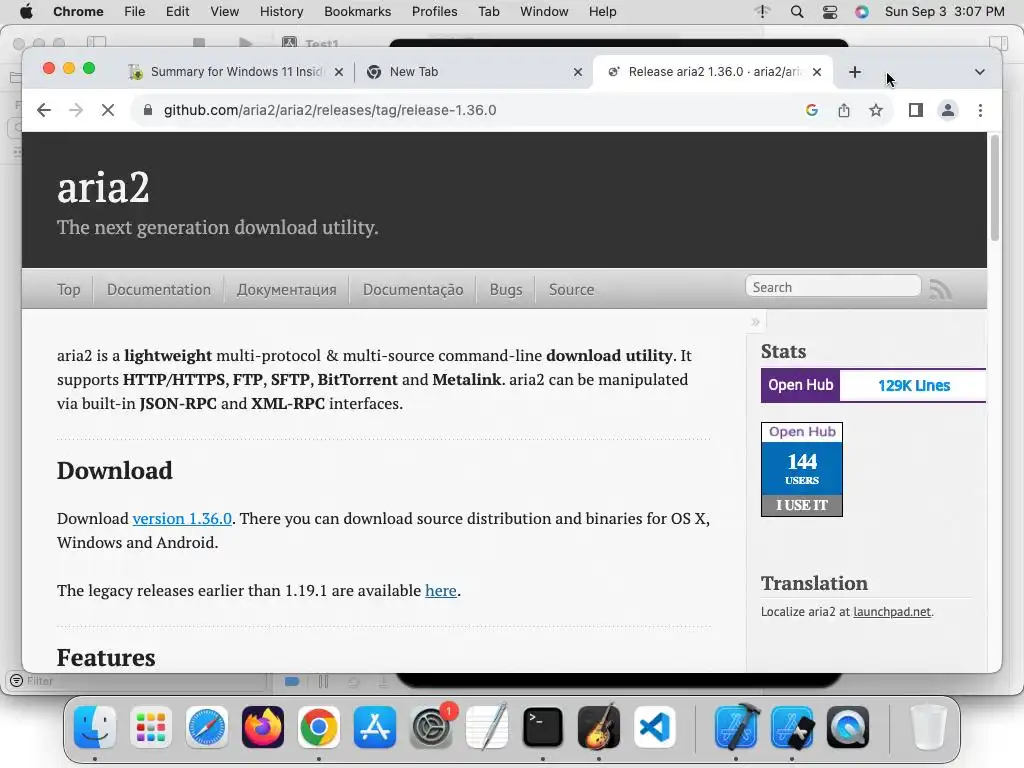
Task: Expand the tab search chevron
Action: (980, 72)
